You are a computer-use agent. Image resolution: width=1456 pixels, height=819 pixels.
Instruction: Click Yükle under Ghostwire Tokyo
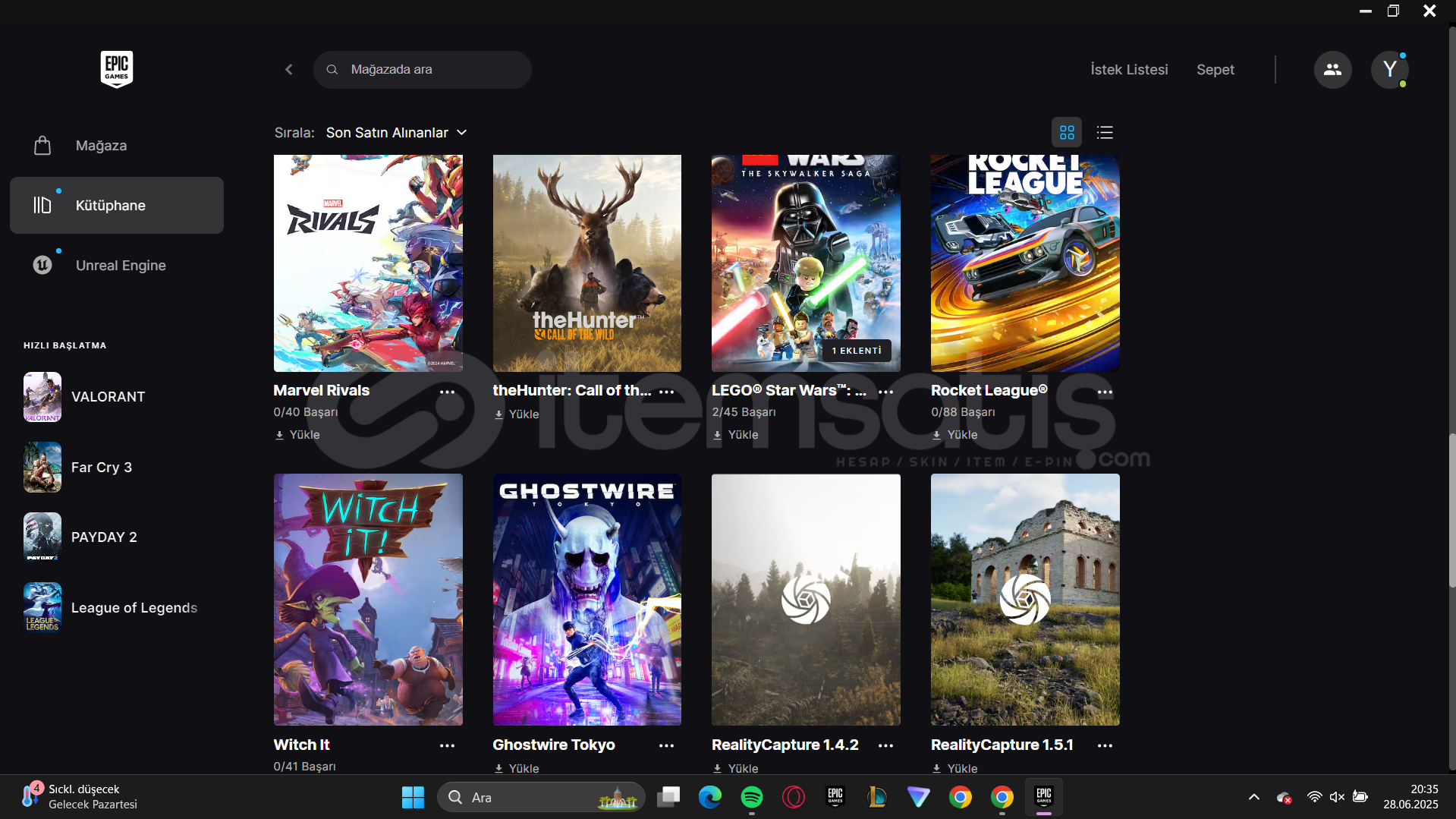[517, 768]
